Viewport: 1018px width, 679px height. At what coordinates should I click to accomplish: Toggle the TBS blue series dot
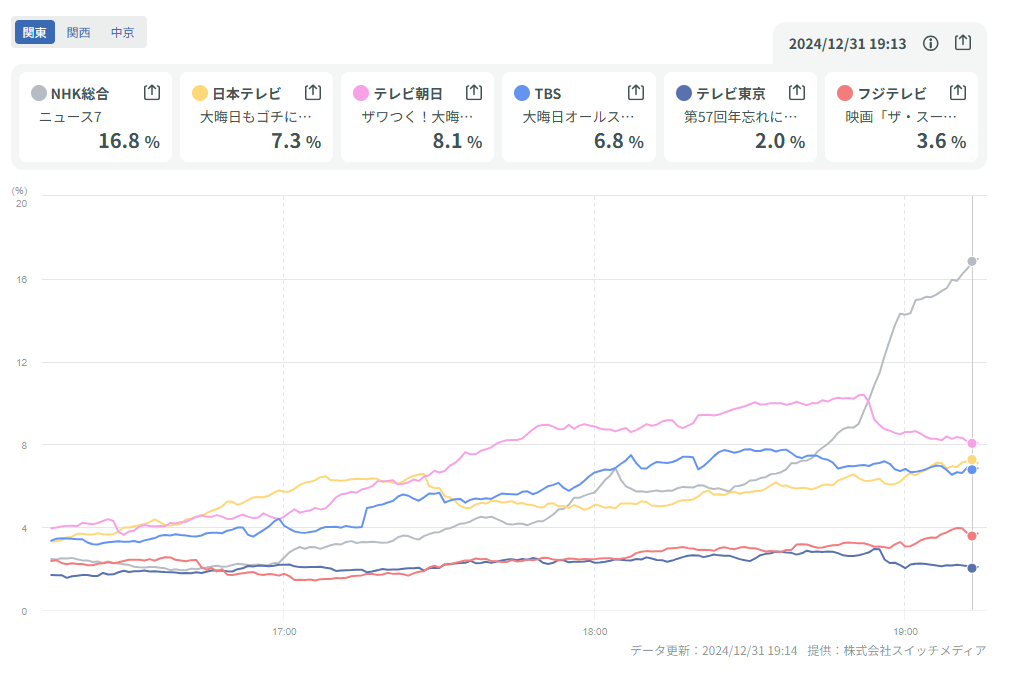pos(522,93)
